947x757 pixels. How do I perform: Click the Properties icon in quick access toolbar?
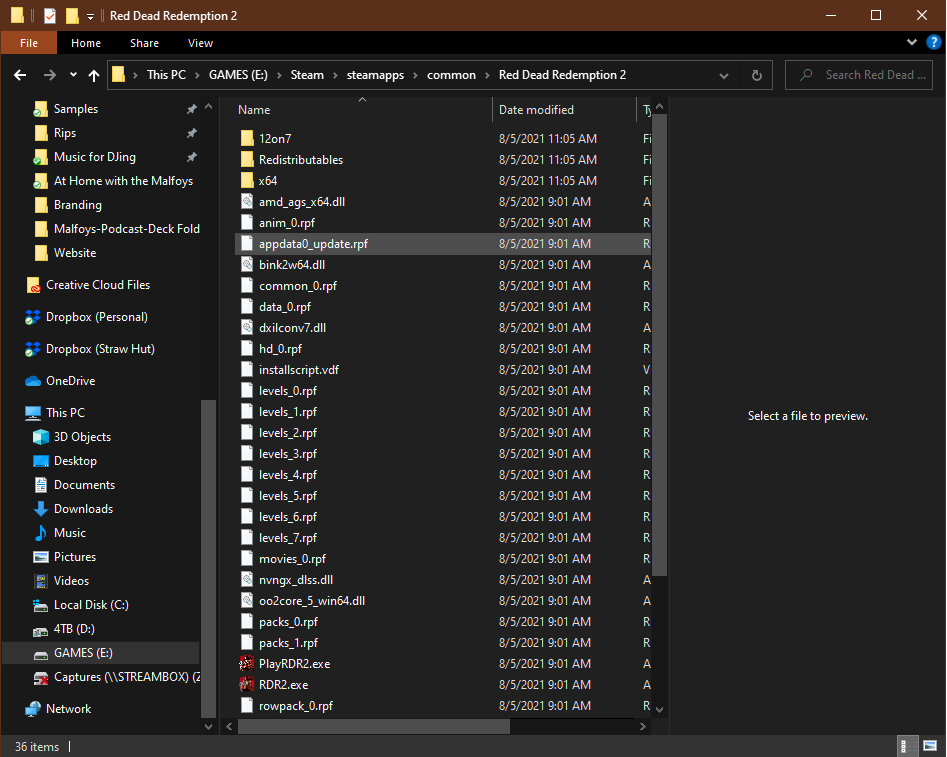click(50, 16)
